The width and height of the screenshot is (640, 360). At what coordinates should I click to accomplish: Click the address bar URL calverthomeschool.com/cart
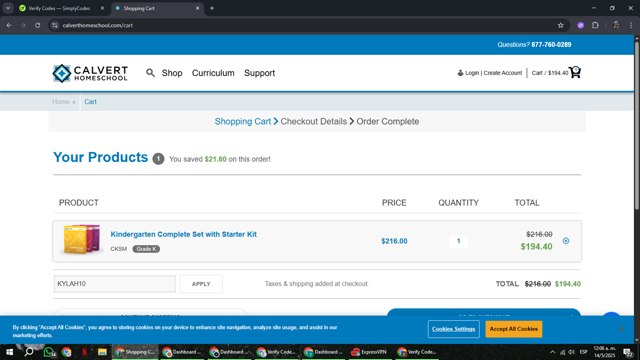pyautogui.click(x=98, y=25)
